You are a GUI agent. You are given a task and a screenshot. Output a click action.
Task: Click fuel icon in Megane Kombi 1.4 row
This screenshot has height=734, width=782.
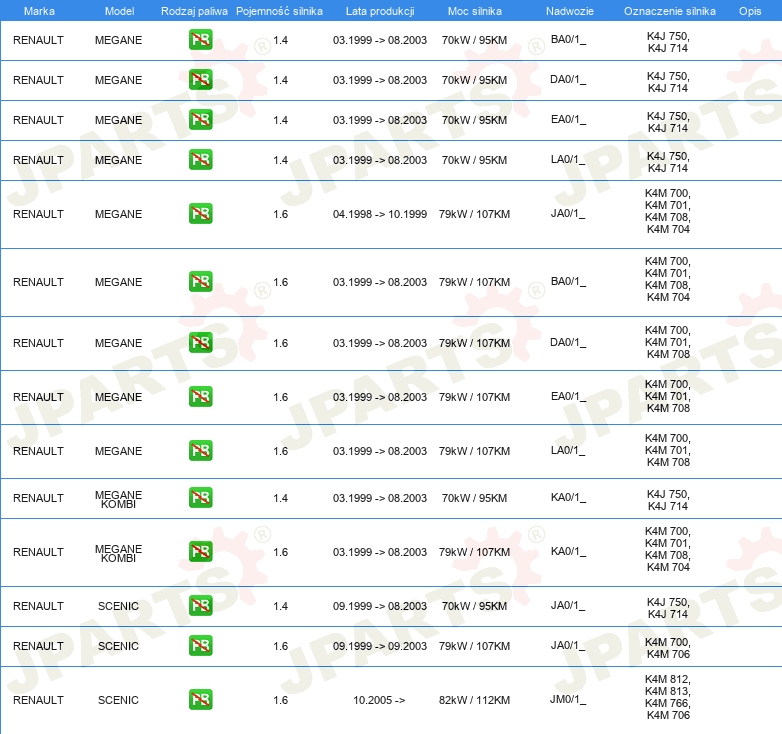(x=200, y=498)
